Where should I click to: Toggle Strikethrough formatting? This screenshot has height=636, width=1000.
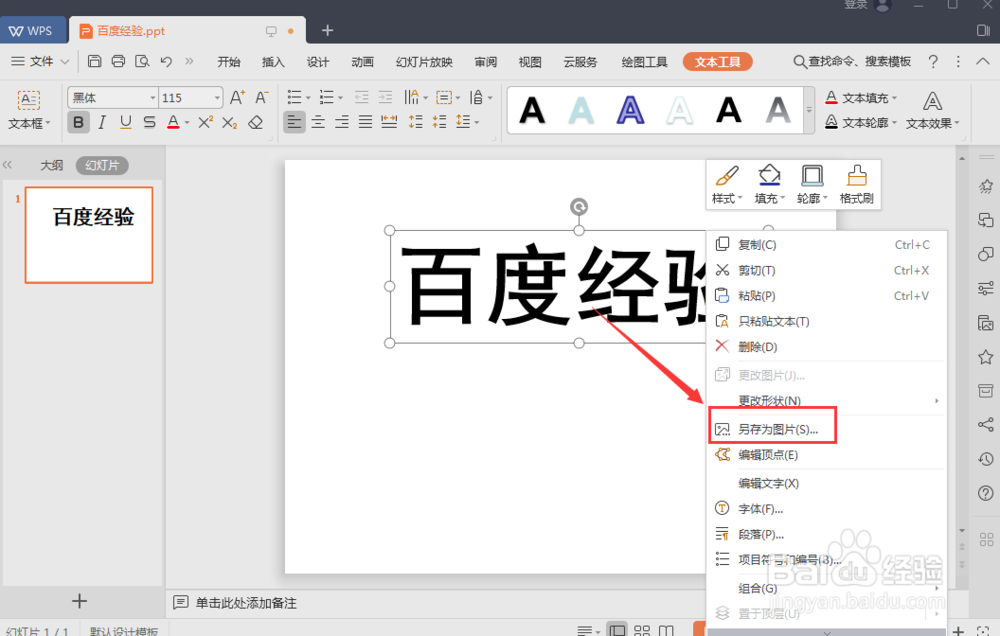(149, 122)
